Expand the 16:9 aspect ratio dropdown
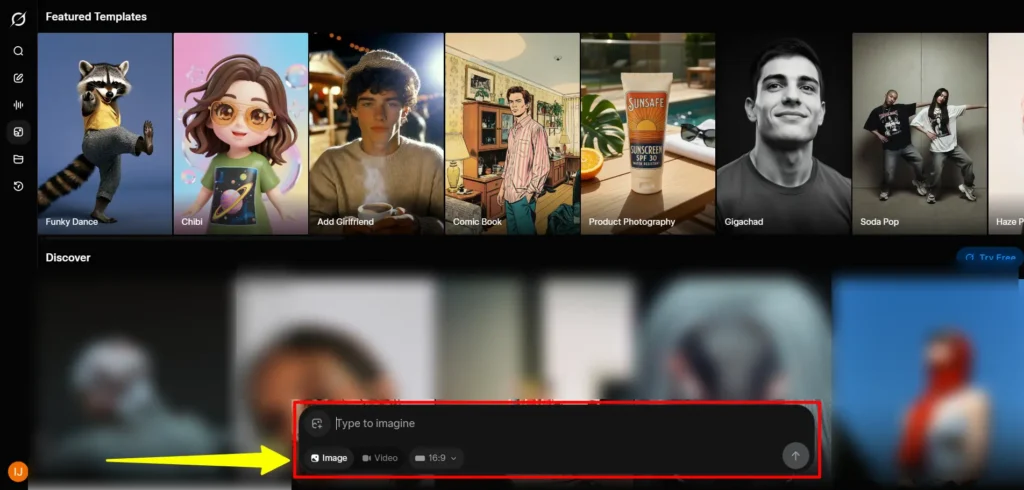Image resolution: width=1024 pixels, height=490 pixels. point(436,458)
